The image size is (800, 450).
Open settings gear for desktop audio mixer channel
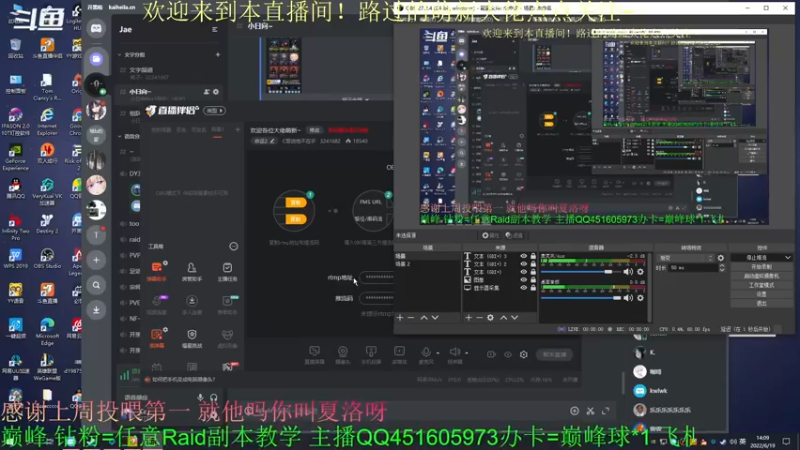(x=640, y=297)
